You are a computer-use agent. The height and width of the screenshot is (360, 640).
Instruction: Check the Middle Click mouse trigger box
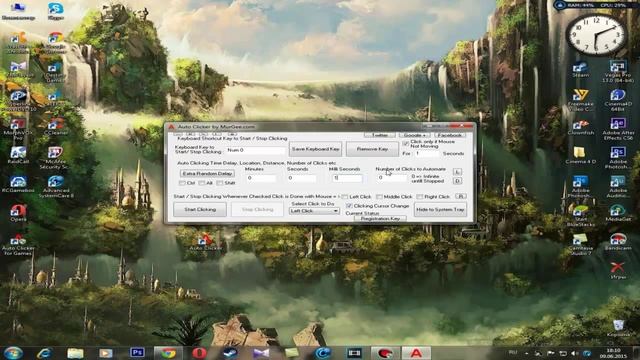pyautogui.click(x=379, y=197)
